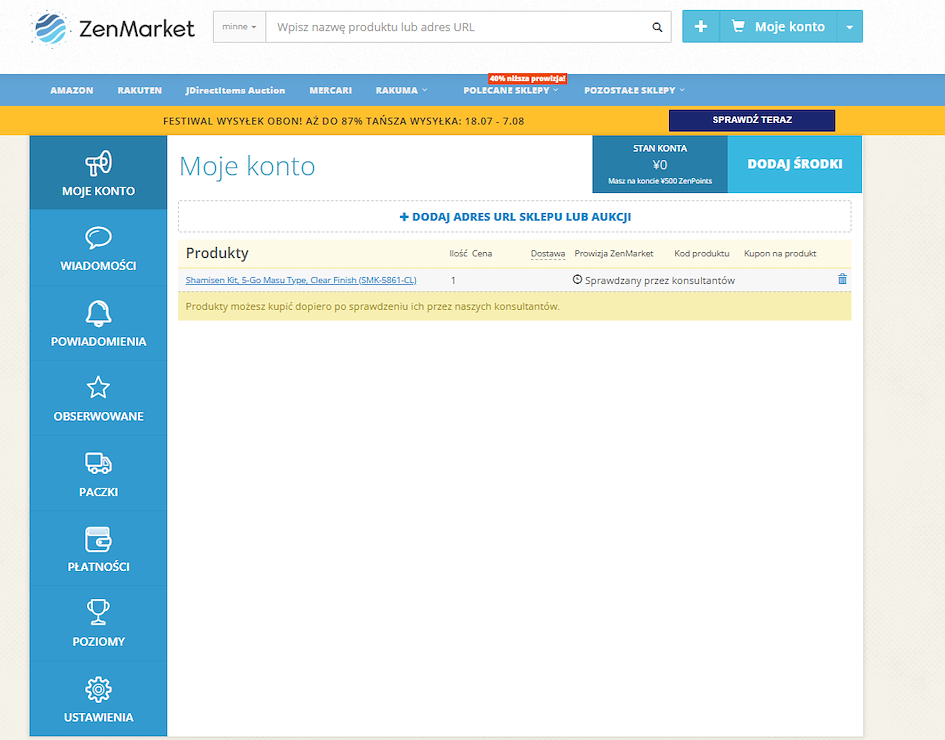Screen dimensions: 945x740
Task: Click the clock icon next to Sprawdzany status
Action: tap(577, 280)
